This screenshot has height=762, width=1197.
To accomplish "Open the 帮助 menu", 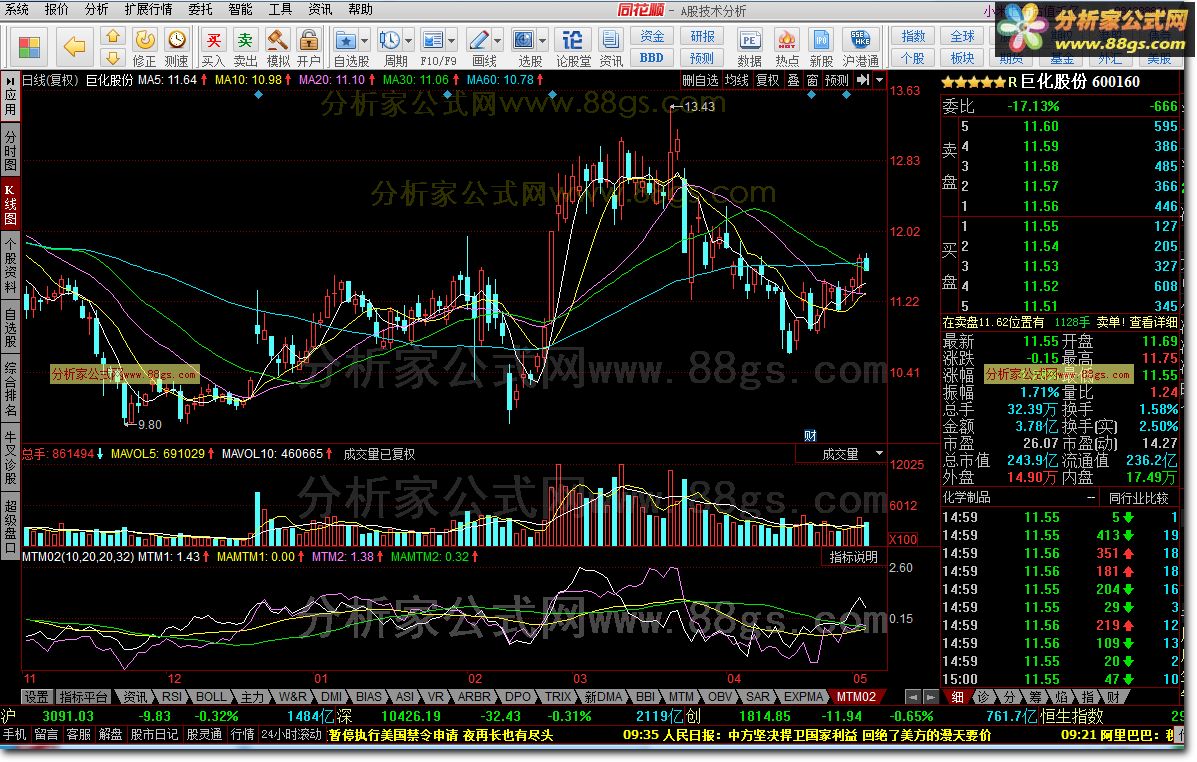I will pyautogui.click(x=360, y=9).
